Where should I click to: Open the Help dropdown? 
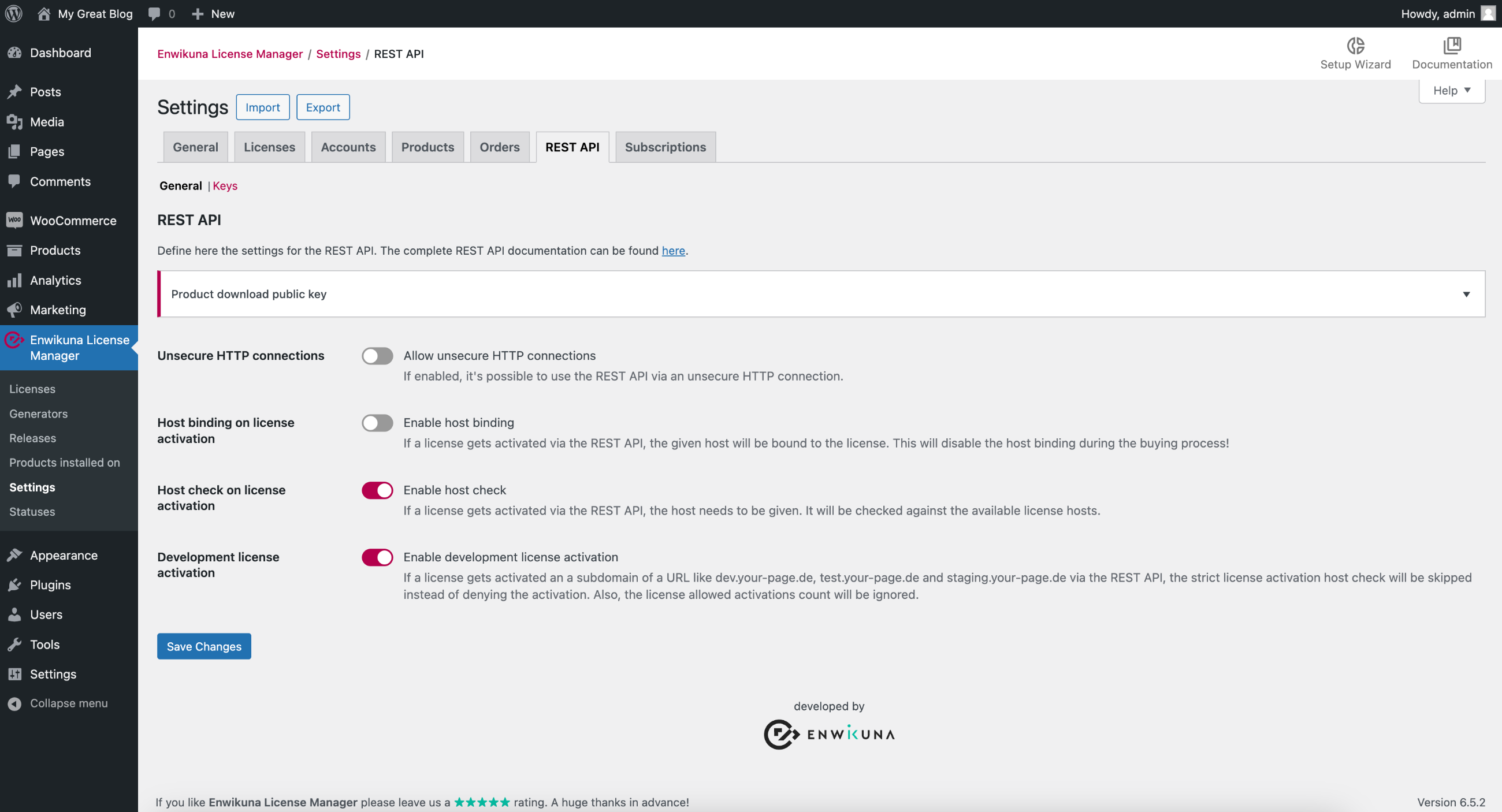(1451, 90)
